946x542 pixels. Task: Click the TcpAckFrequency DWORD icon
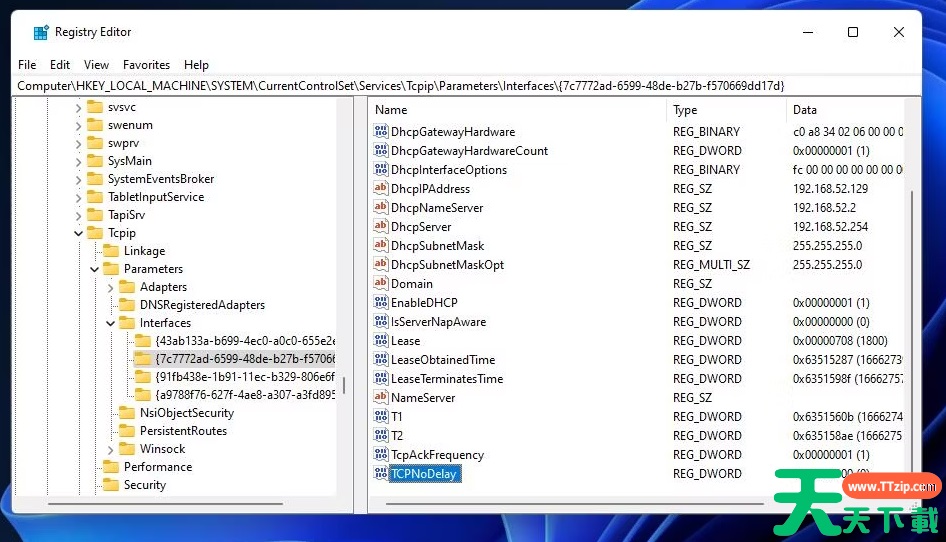click(x=381, y=454)
